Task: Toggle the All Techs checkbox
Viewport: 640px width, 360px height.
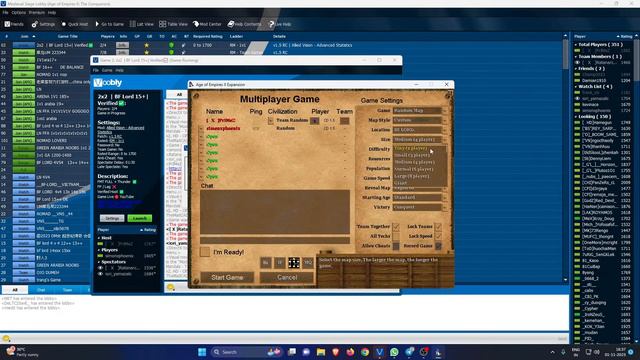Action: (396, 236)
